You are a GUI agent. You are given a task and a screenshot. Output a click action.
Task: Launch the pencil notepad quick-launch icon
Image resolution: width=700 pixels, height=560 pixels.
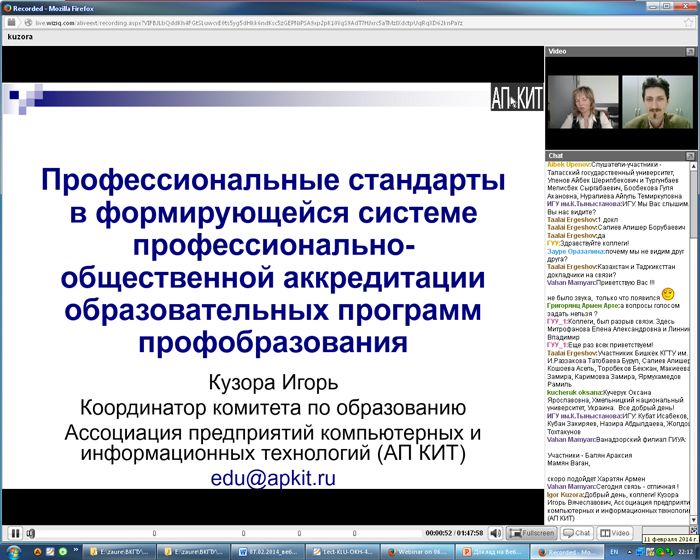50,552
